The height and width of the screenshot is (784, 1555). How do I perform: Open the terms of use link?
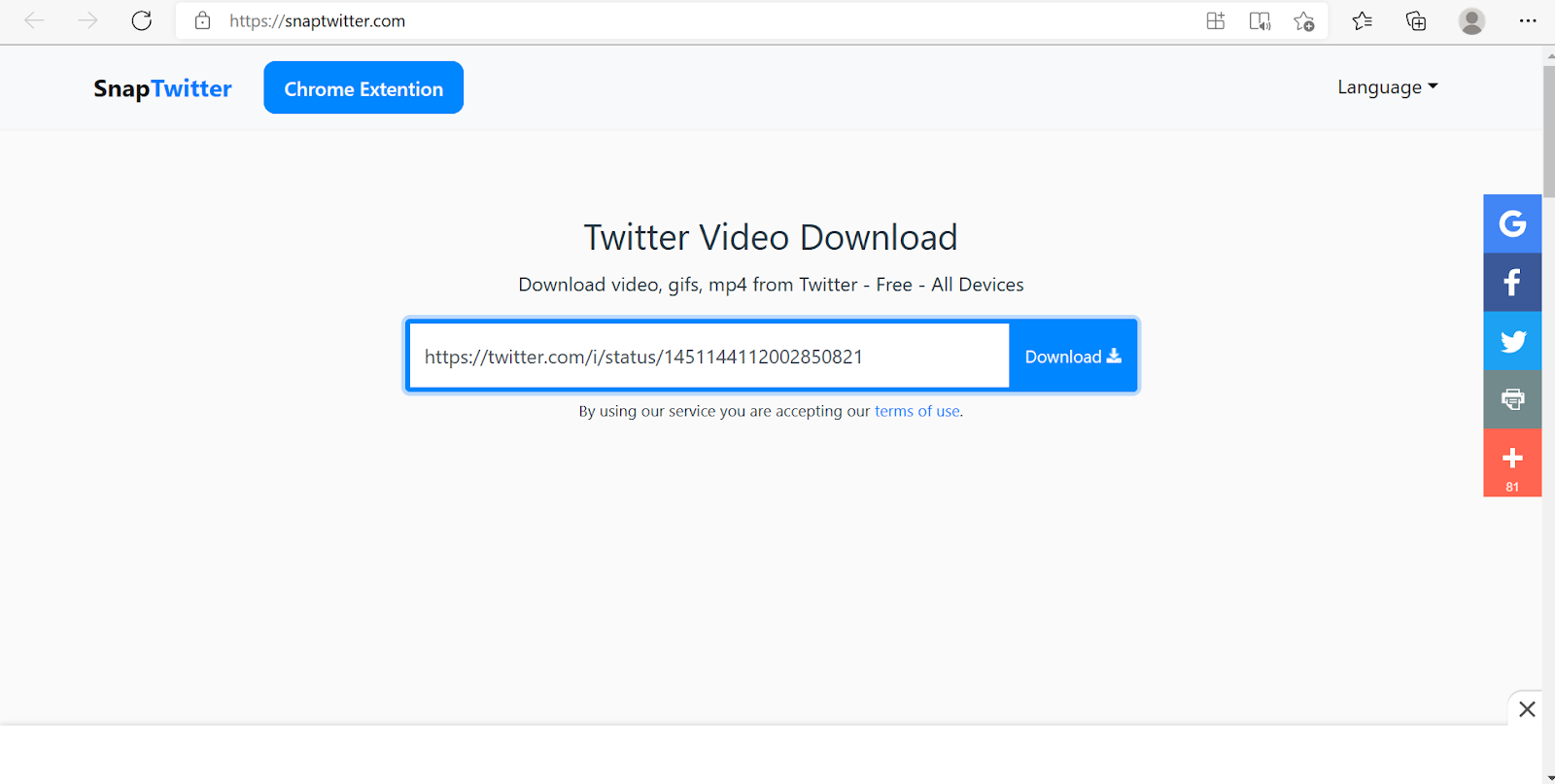click(x=917, y=411)
